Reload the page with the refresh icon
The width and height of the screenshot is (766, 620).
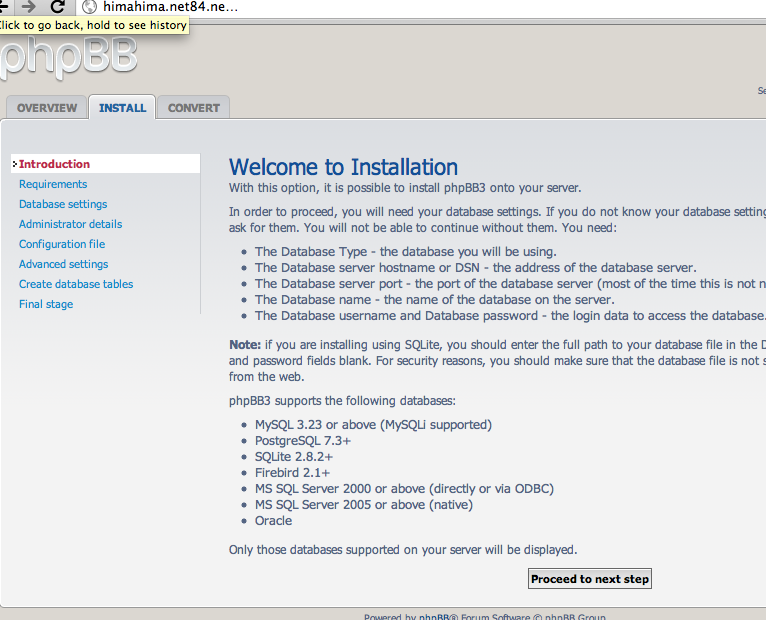58,7
